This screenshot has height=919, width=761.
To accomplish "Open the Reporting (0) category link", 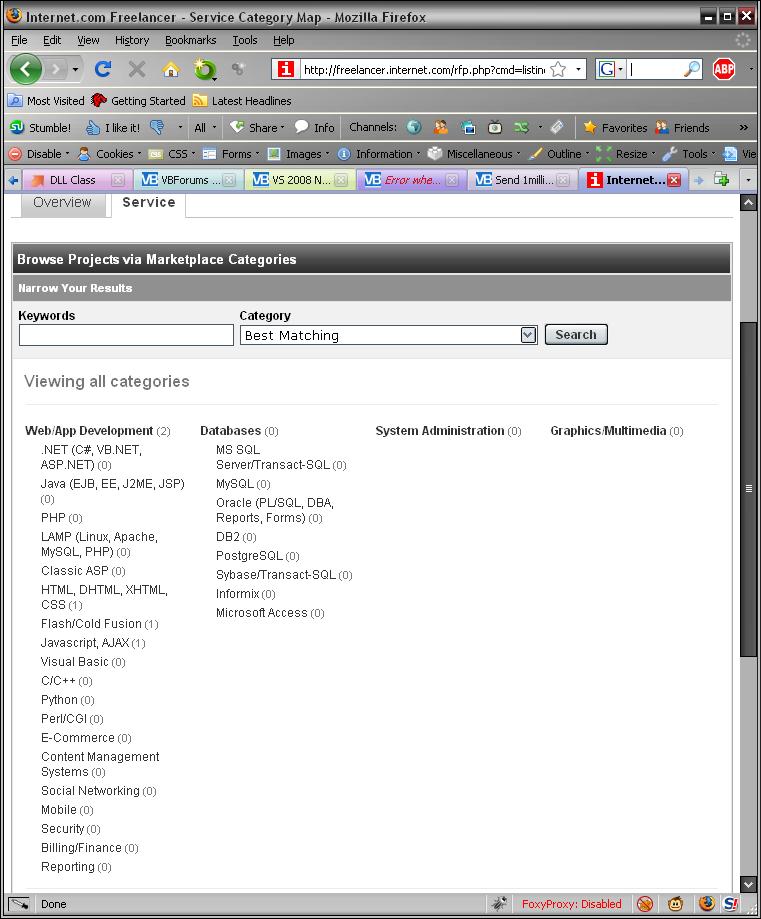I will pyautogui.click(x=76, y=867).
